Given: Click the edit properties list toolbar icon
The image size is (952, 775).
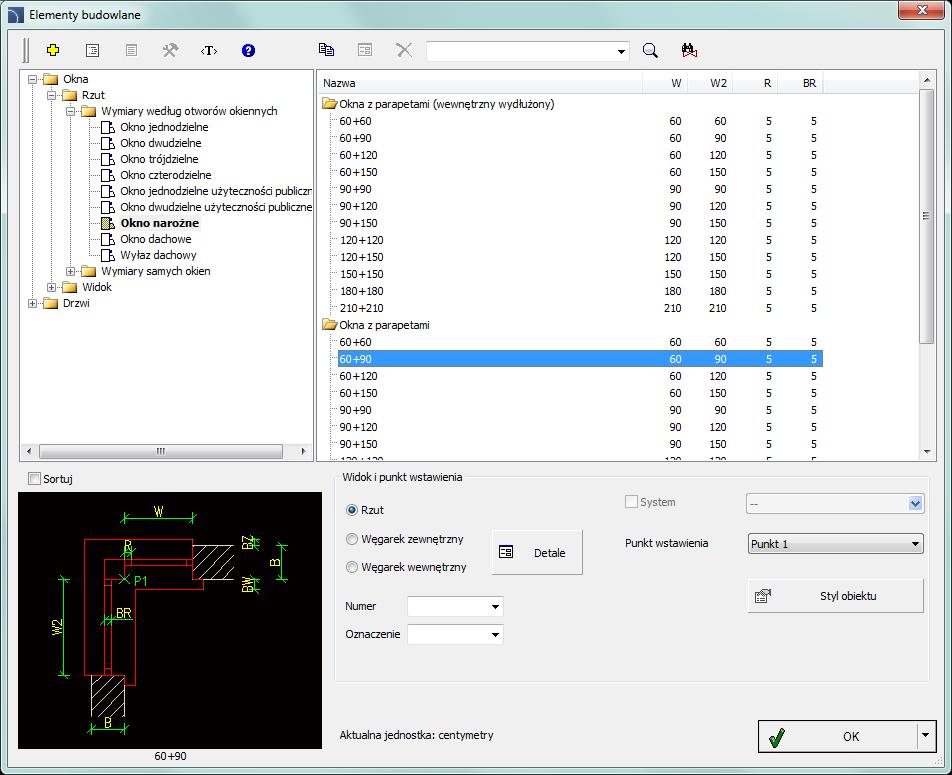Looking at the screenshot, I should [x=92, y=50].
